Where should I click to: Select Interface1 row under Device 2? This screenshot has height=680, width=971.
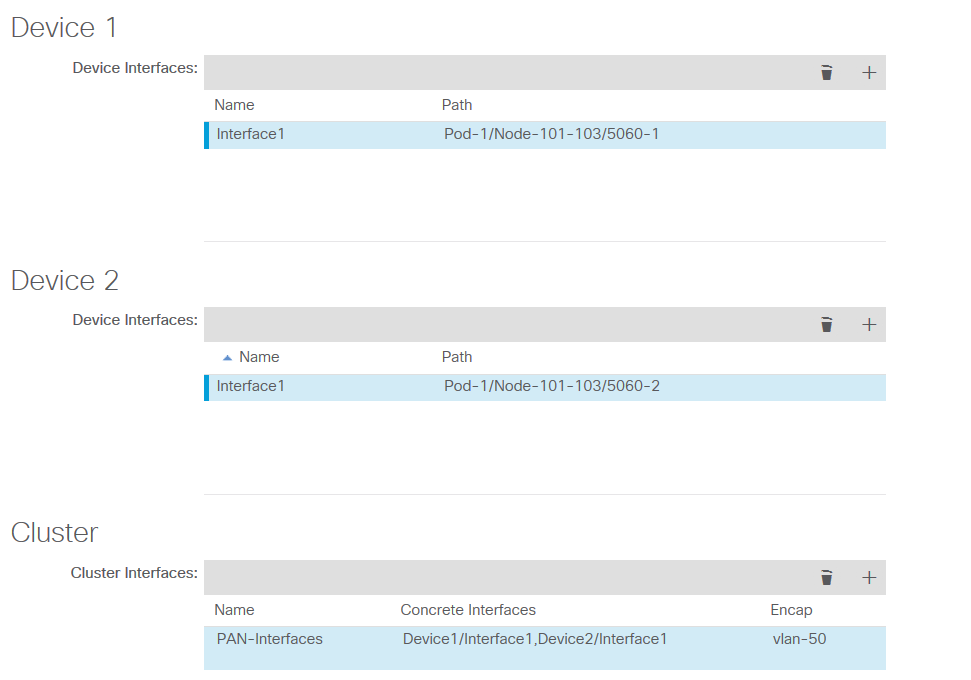point(251,386)
